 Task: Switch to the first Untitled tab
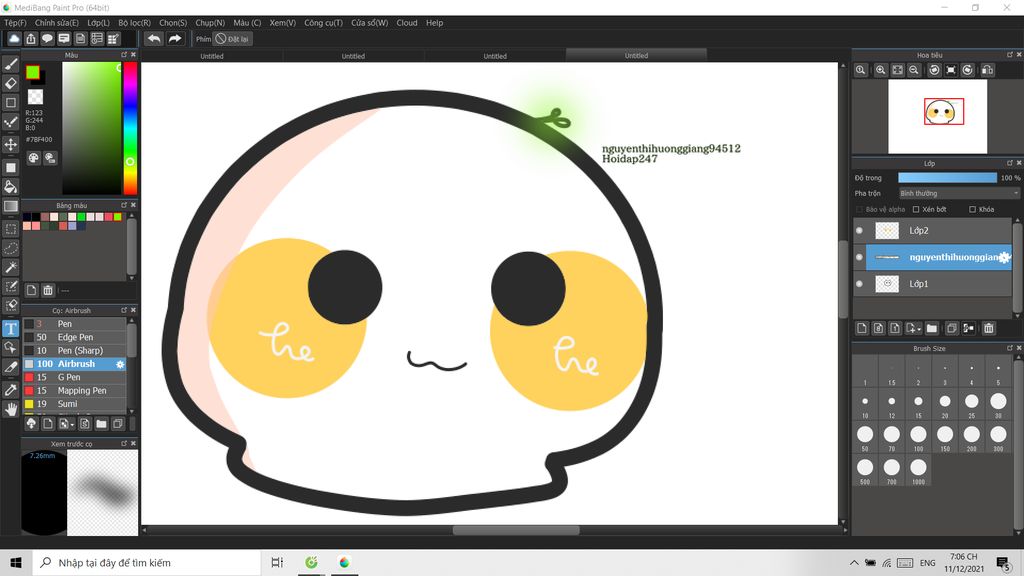[212, 56]
